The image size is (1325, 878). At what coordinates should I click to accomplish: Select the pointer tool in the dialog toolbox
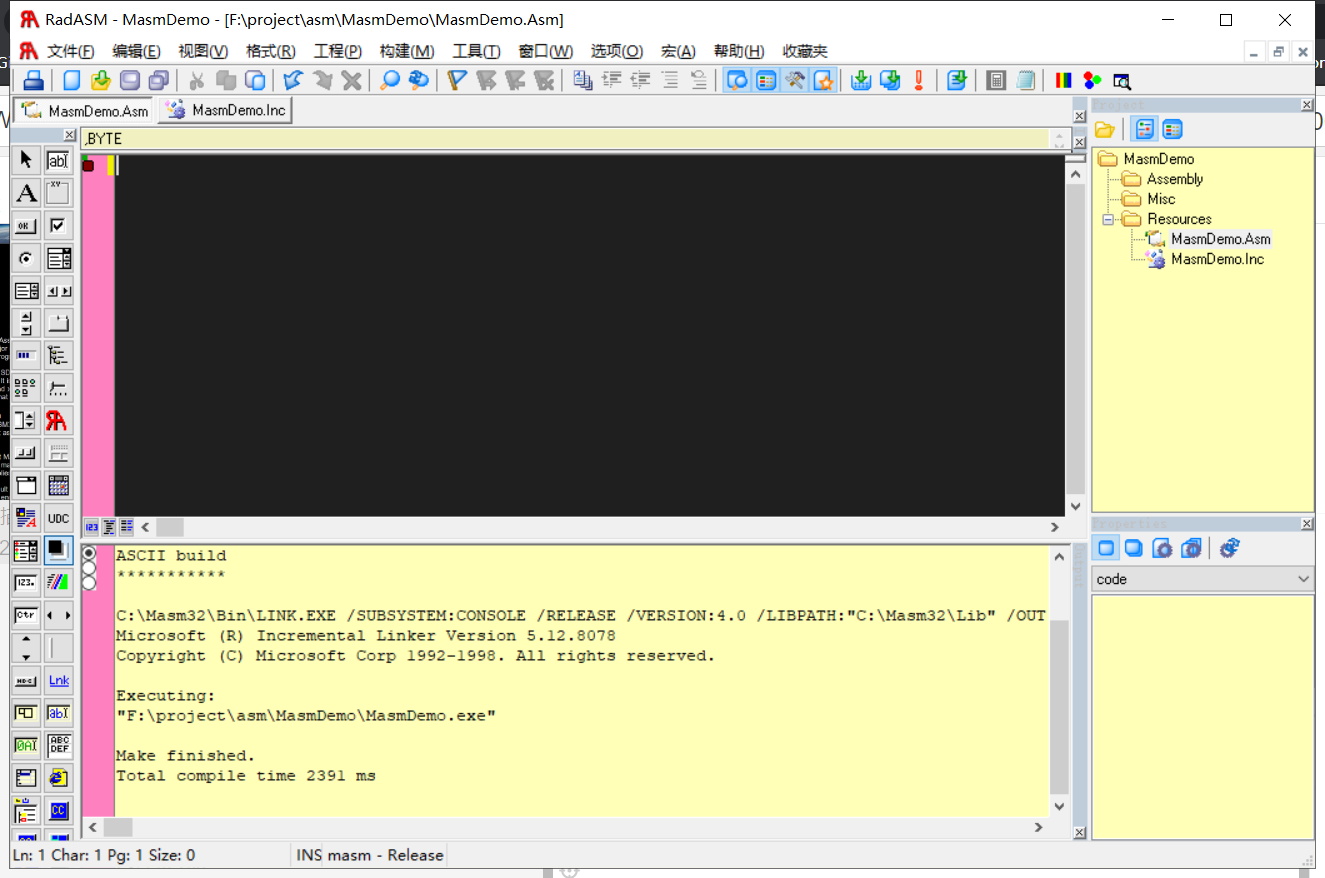tap(24, 159)
